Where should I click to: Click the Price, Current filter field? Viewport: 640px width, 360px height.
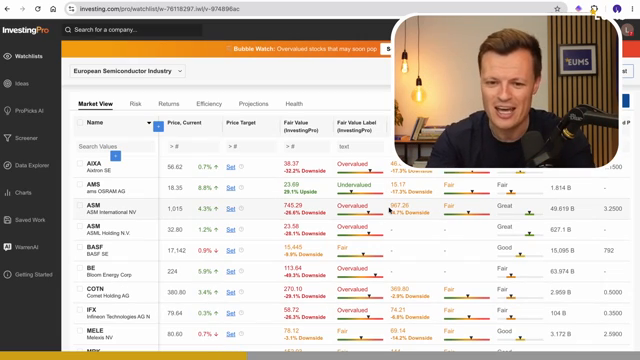tap(193, 147)
